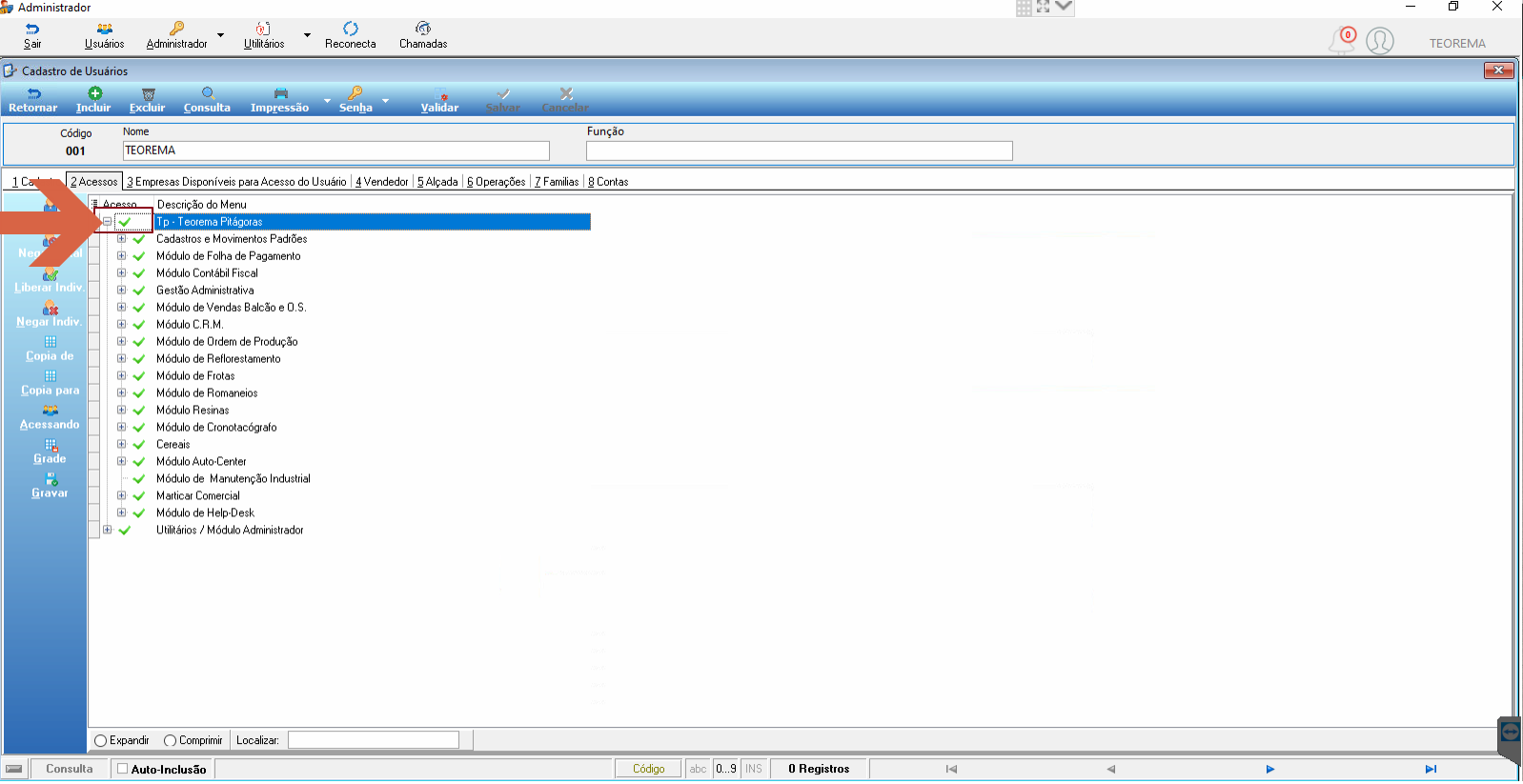The image size is (1523, 784).
Task: Select the Módulo Resinas row
Action: pyautogui.click(x=193, y=411)
